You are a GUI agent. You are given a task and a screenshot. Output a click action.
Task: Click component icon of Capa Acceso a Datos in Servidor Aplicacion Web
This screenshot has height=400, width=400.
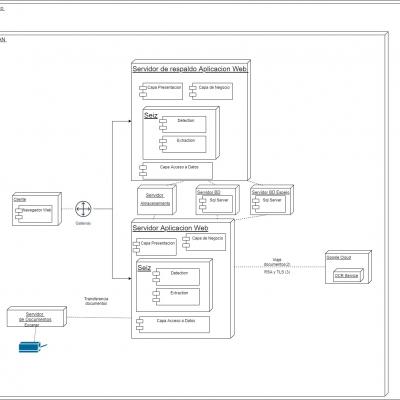(x=140, y=324)
